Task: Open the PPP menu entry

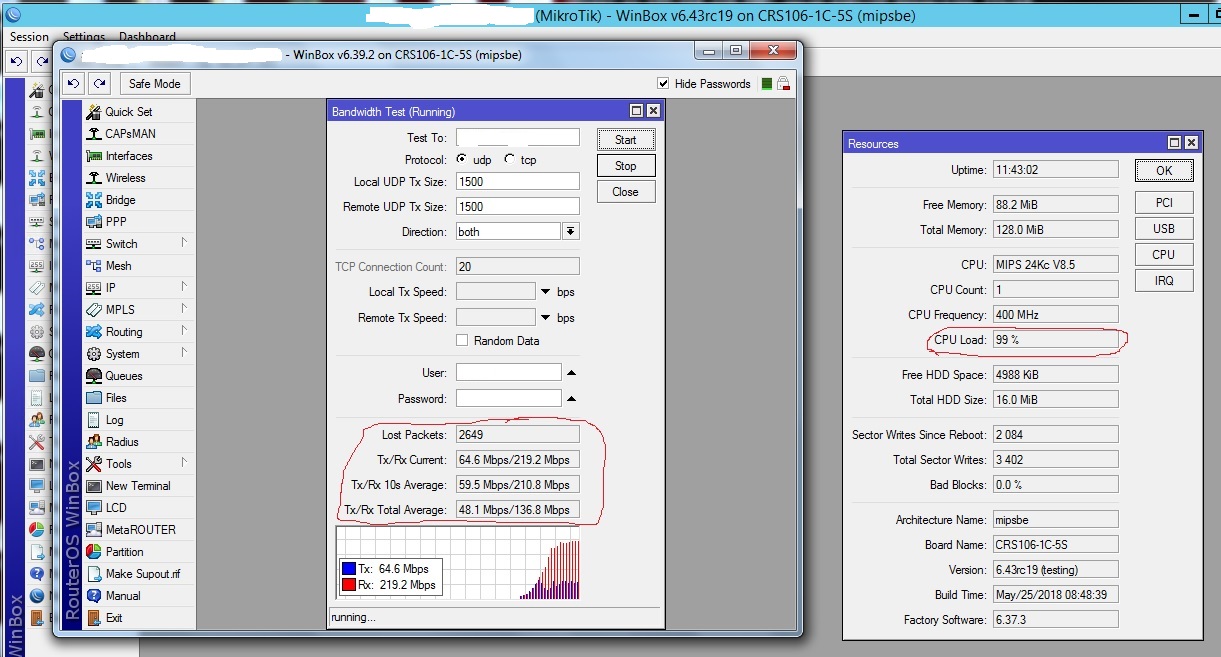Action: coord(116,222)
